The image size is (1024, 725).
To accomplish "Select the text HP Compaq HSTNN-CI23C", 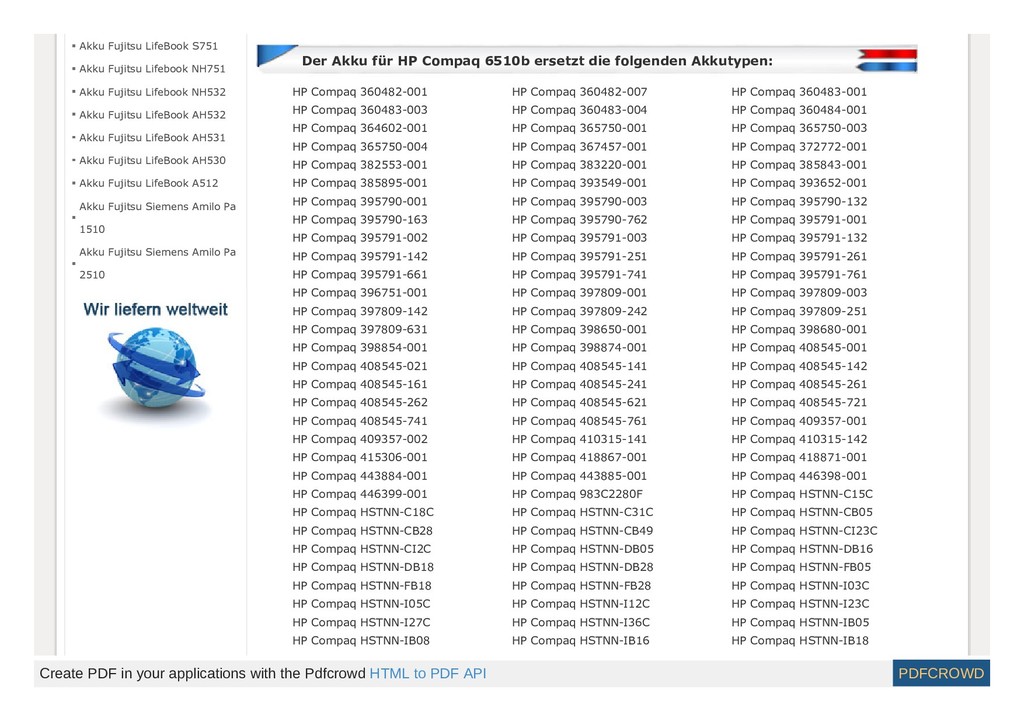I will [x=805, y=531].
